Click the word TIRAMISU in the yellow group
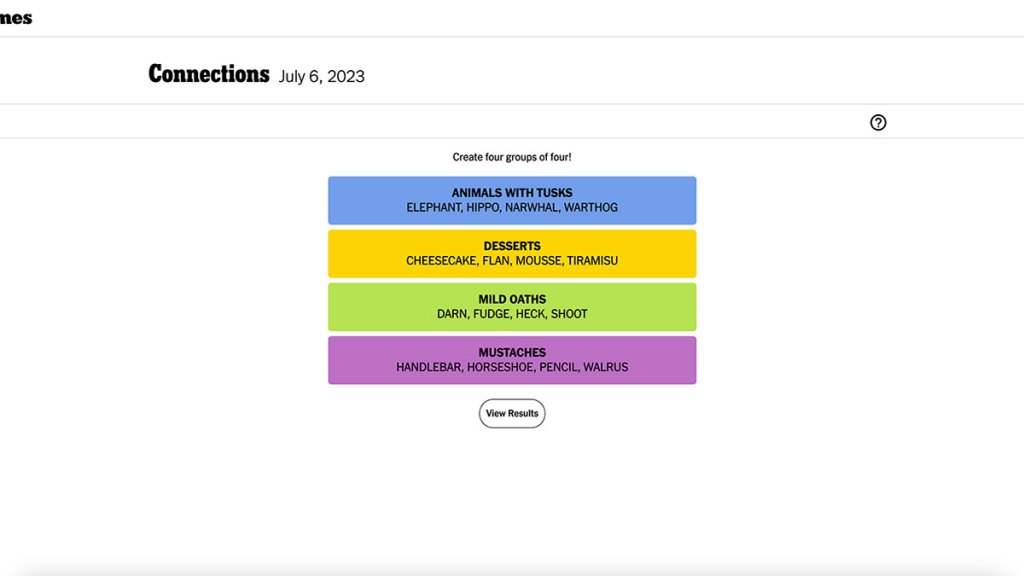 (x=593, y=261)
